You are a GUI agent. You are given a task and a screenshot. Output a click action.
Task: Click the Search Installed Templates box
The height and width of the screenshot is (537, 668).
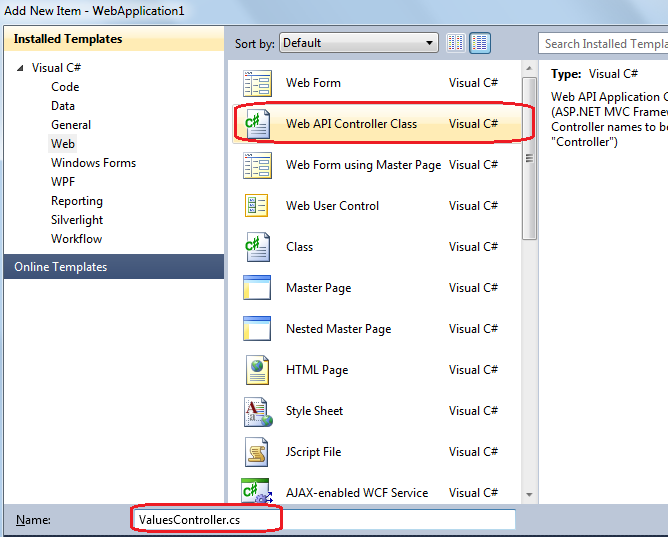(x=603, y=43)
